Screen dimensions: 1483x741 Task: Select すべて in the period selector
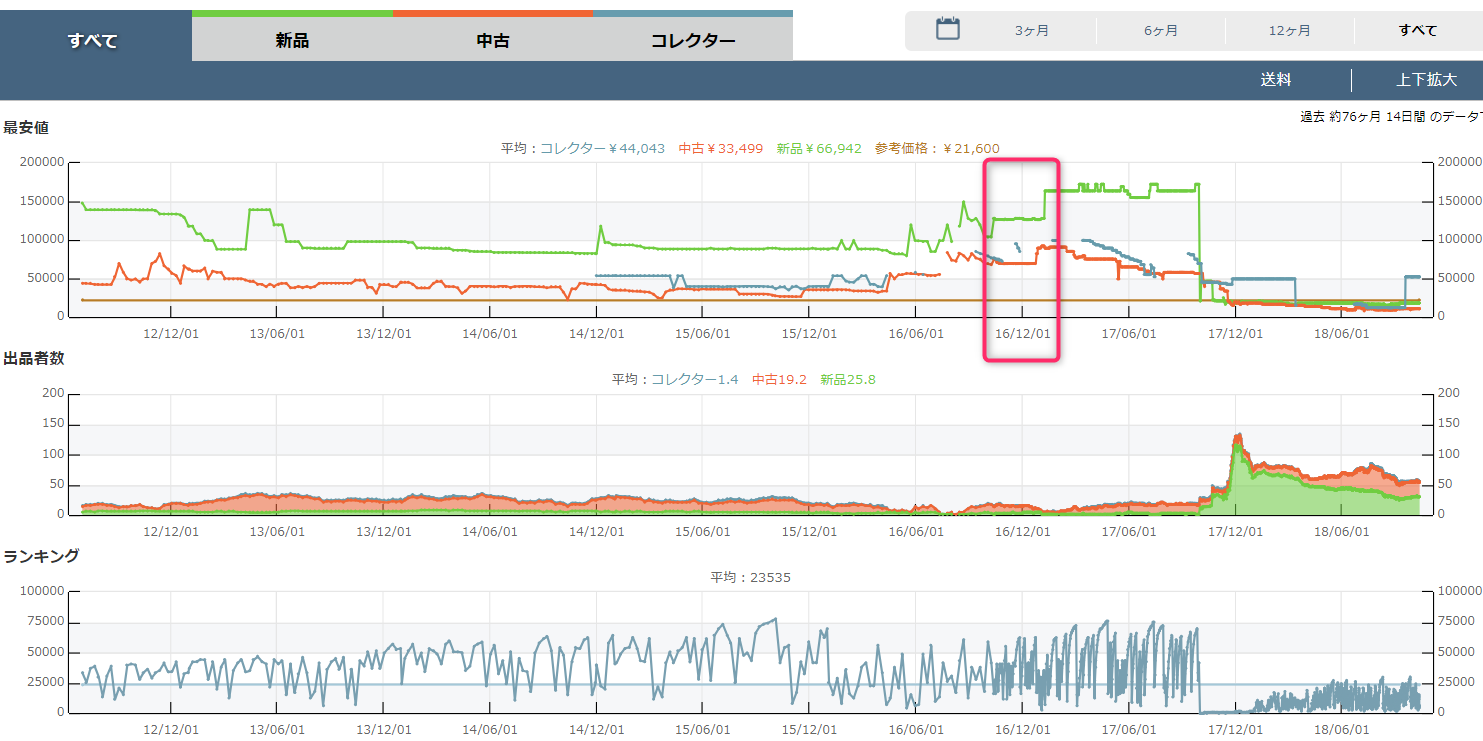(x=1417, y=31)
